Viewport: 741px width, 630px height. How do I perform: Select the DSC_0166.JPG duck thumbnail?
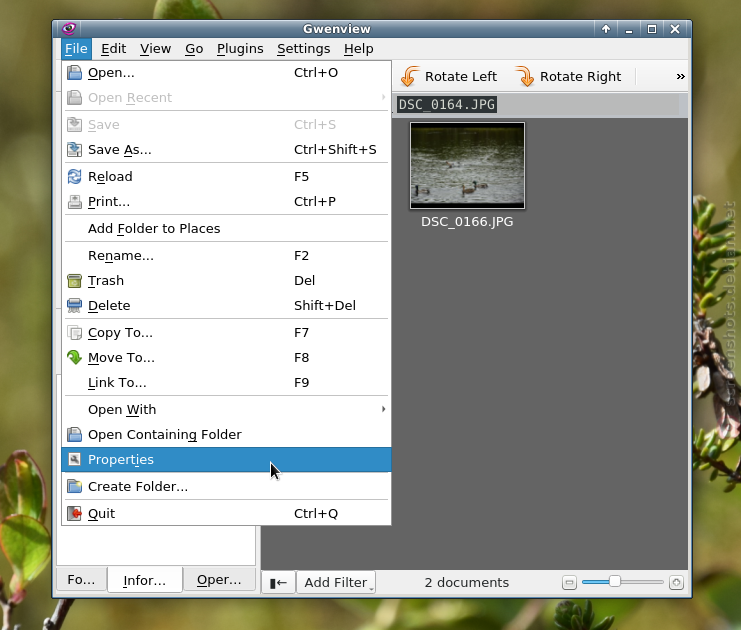pyautogui.click(x=467, y=165)
